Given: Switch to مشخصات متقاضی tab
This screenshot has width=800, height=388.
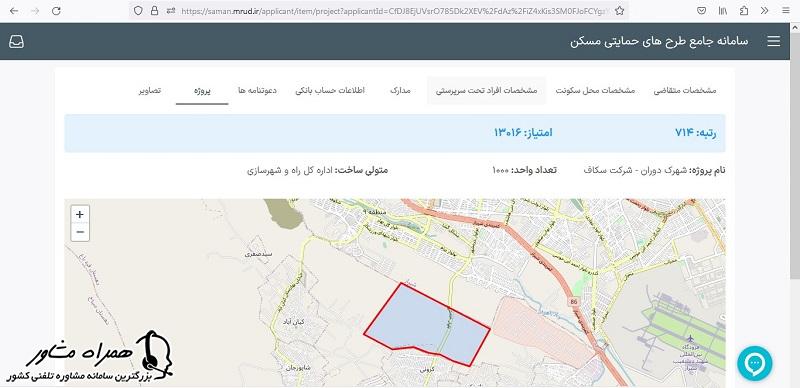Looking at the screenshot, I should point(685,90).
